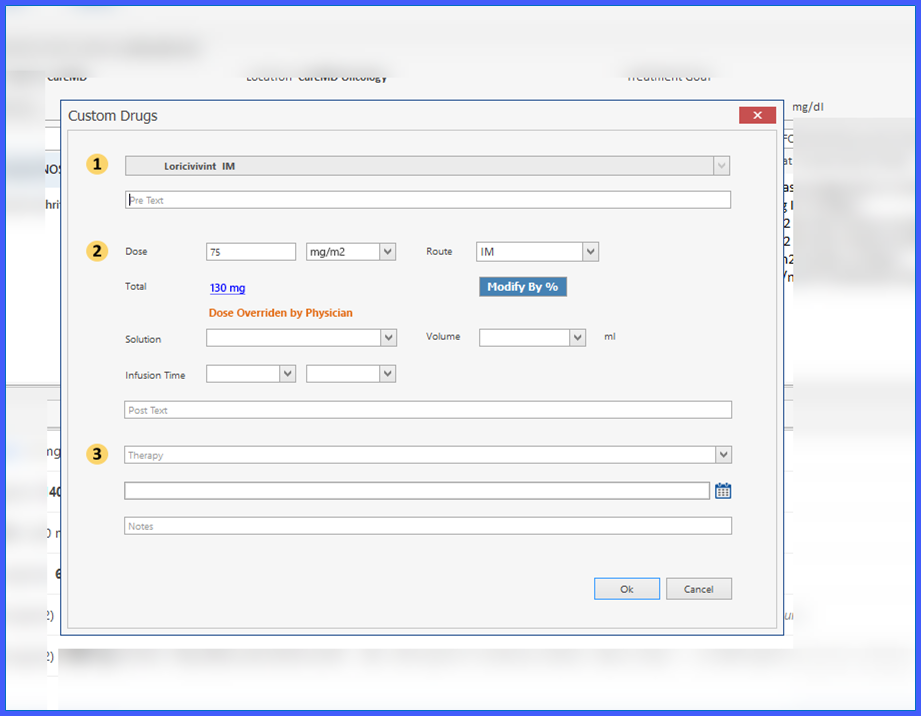Open the mg/m2 dose unit dropdown
The width and height of the screenshot is (921, 716).
click(387, 251)
